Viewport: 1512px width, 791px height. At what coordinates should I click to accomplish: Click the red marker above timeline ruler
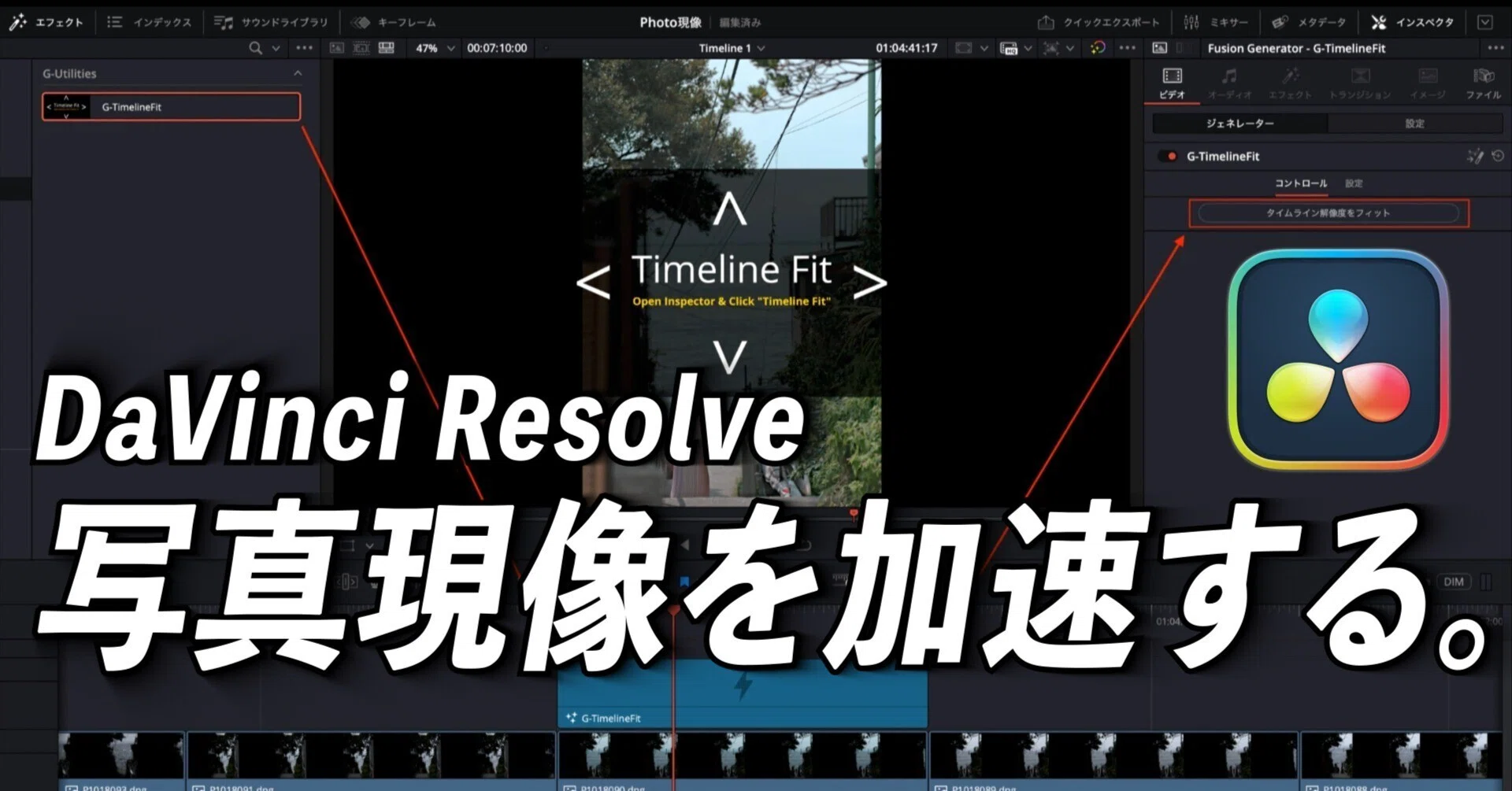tap(854, 516)
